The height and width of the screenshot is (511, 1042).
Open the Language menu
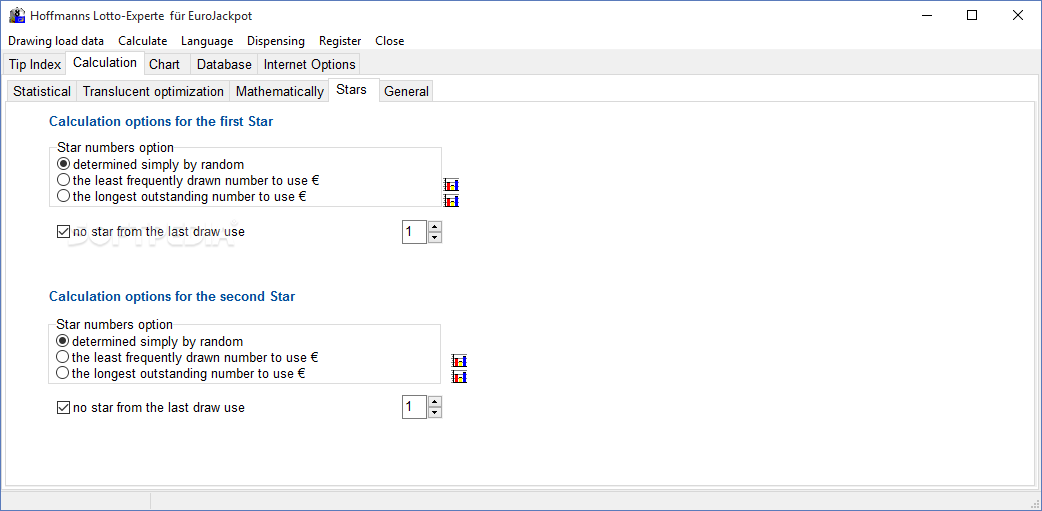pyautogui.click(x=207, y=41)
